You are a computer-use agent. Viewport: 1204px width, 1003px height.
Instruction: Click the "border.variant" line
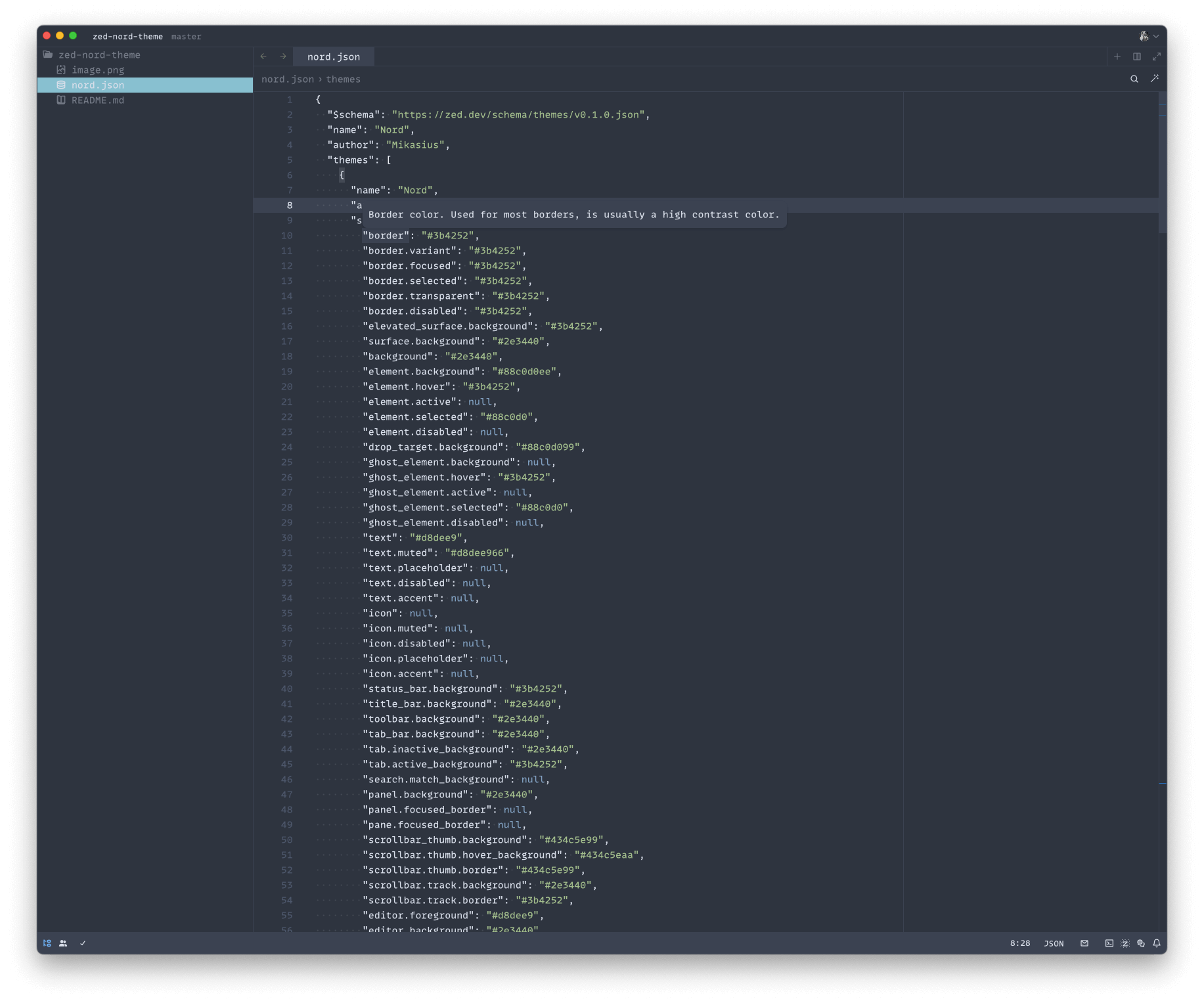(445, 250)
